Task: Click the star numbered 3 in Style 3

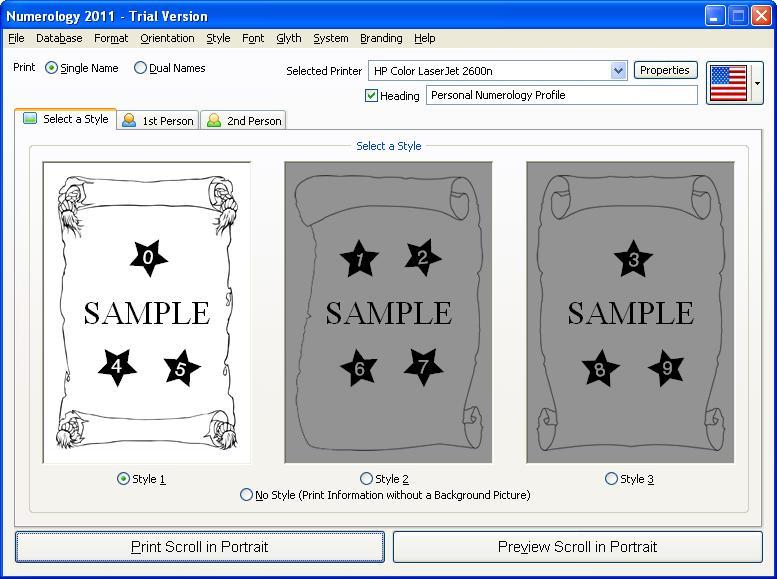Action: click(x=633, y=261)
